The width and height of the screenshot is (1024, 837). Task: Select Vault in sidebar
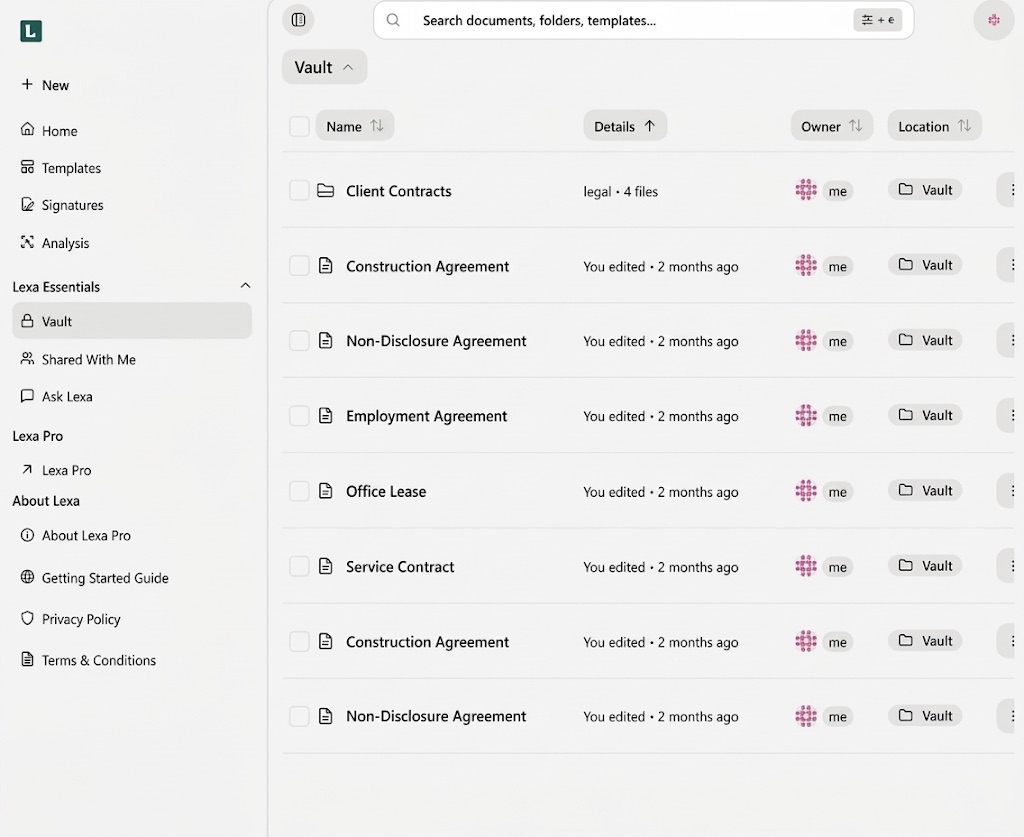(132, 321)
